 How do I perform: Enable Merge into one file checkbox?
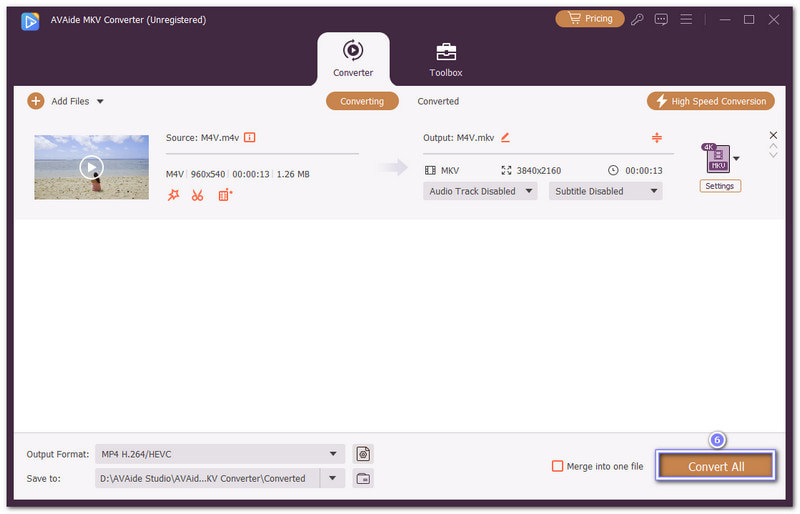[x=558, y=466]
